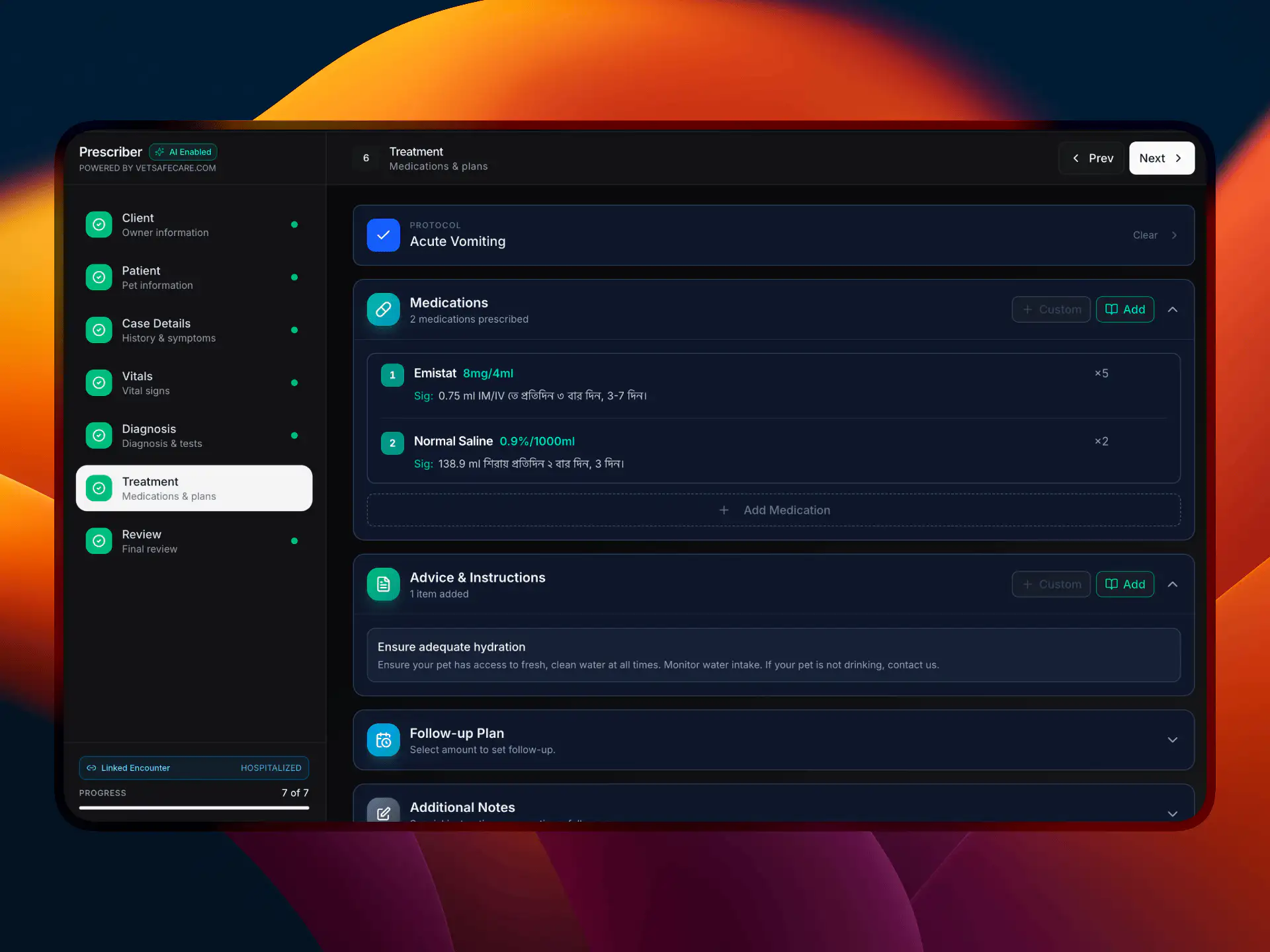This screenshot has width=1270, height=952.
Task: Collapse the Advice & Instructions section chevron
Action: point(1173,584)
